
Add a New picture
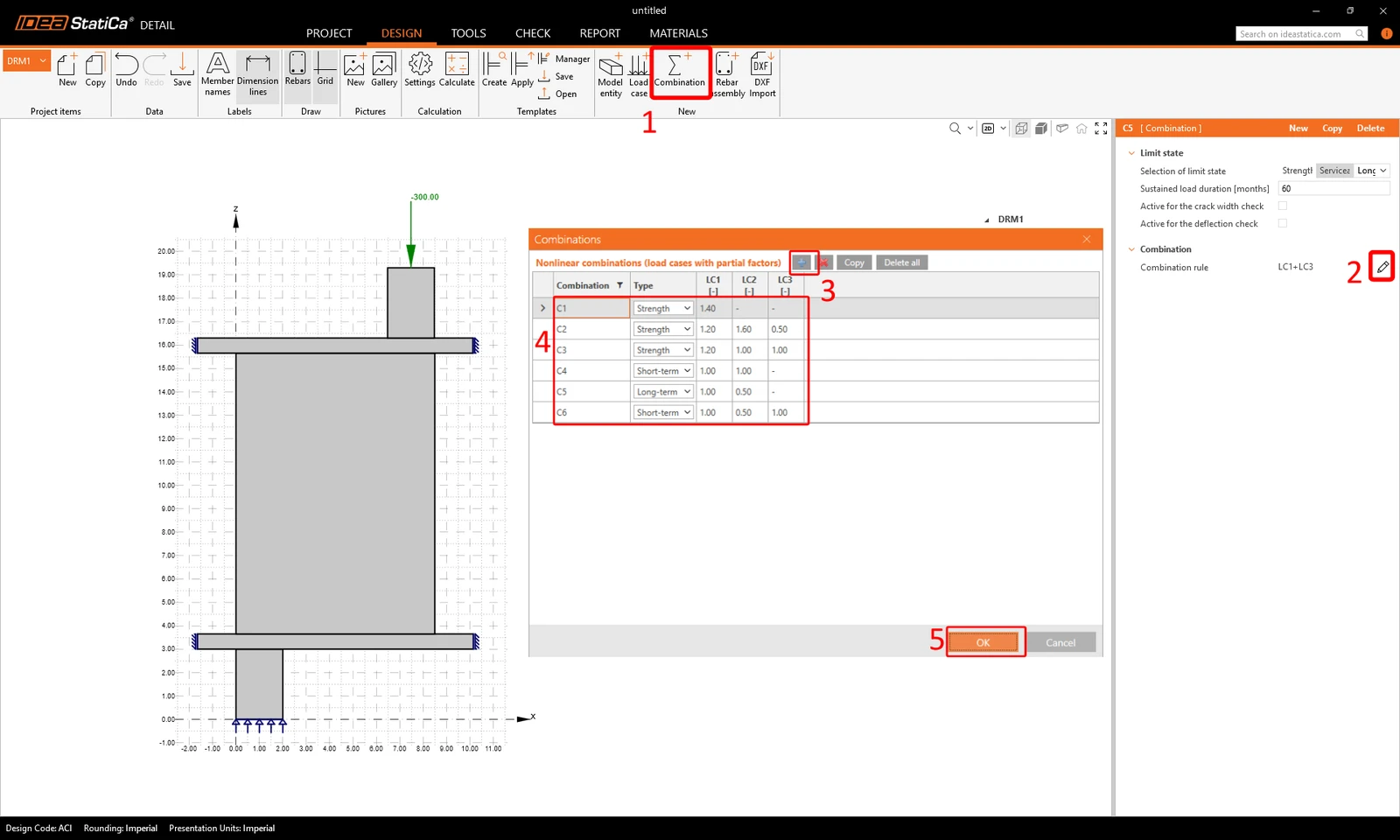(x=355, y=69)
